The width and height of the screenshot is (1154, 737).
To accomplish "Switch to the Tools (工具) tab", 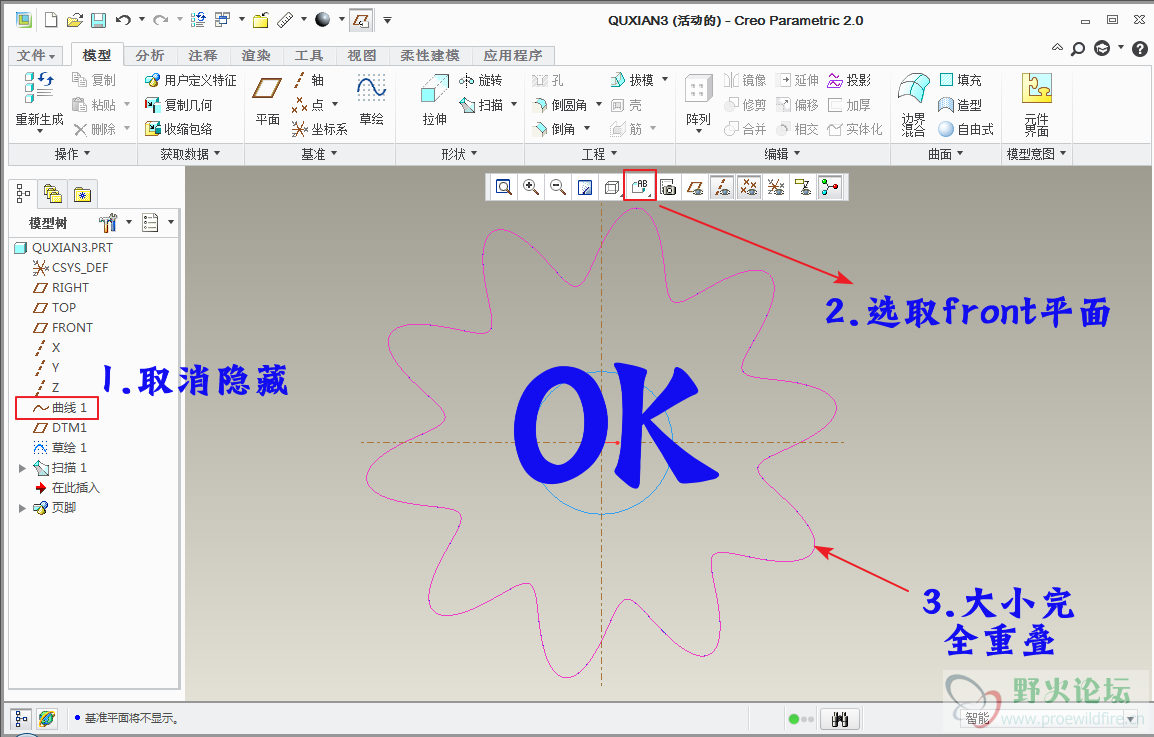I will [309, 55].
